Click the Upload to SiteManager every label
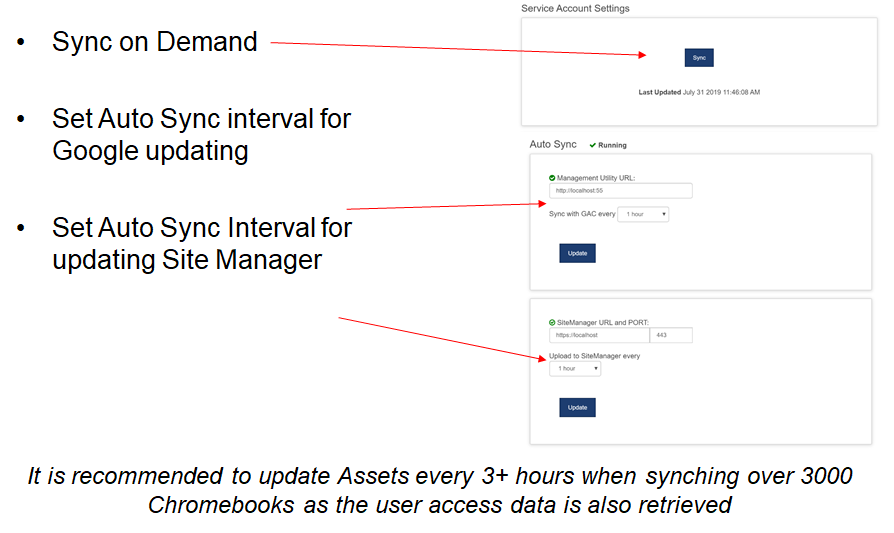The width and height of the screenshot is (894, 533). (x=594, y=355)
